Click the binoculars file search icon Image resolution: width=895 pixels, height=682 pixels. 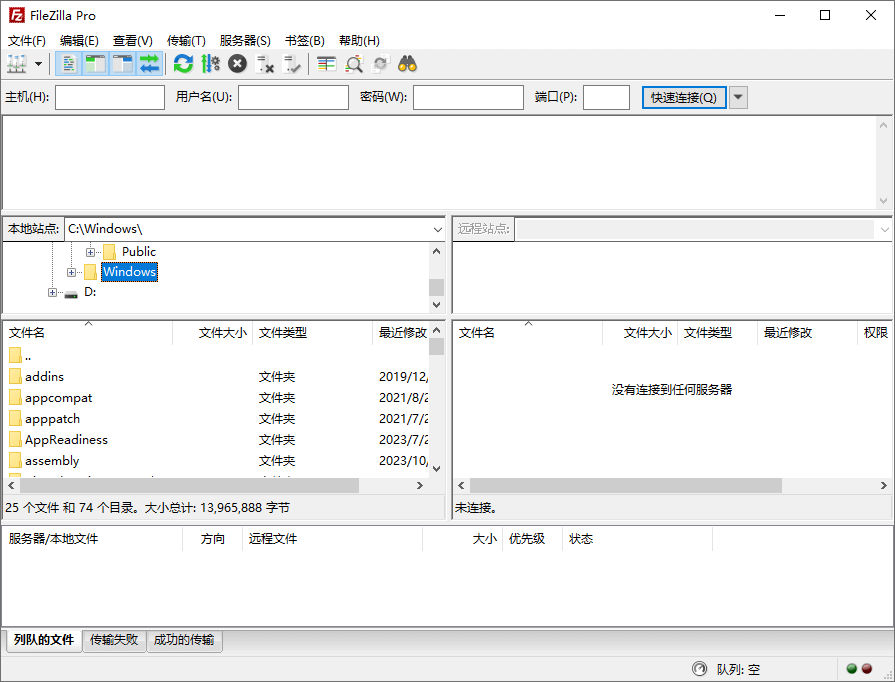pyautogui.click(x=407, y=64)
